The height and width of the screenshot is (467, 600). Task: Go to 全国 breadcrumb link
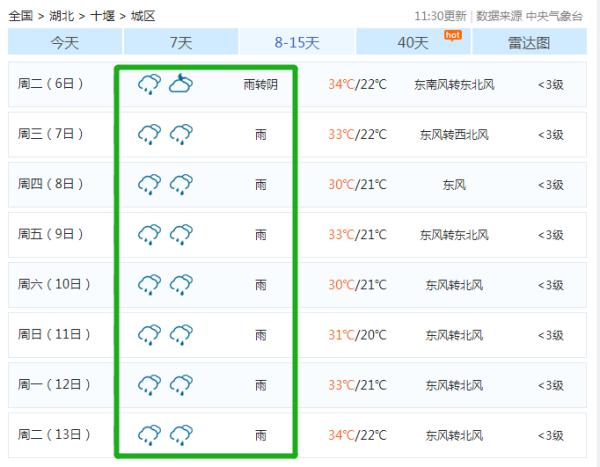21,16
